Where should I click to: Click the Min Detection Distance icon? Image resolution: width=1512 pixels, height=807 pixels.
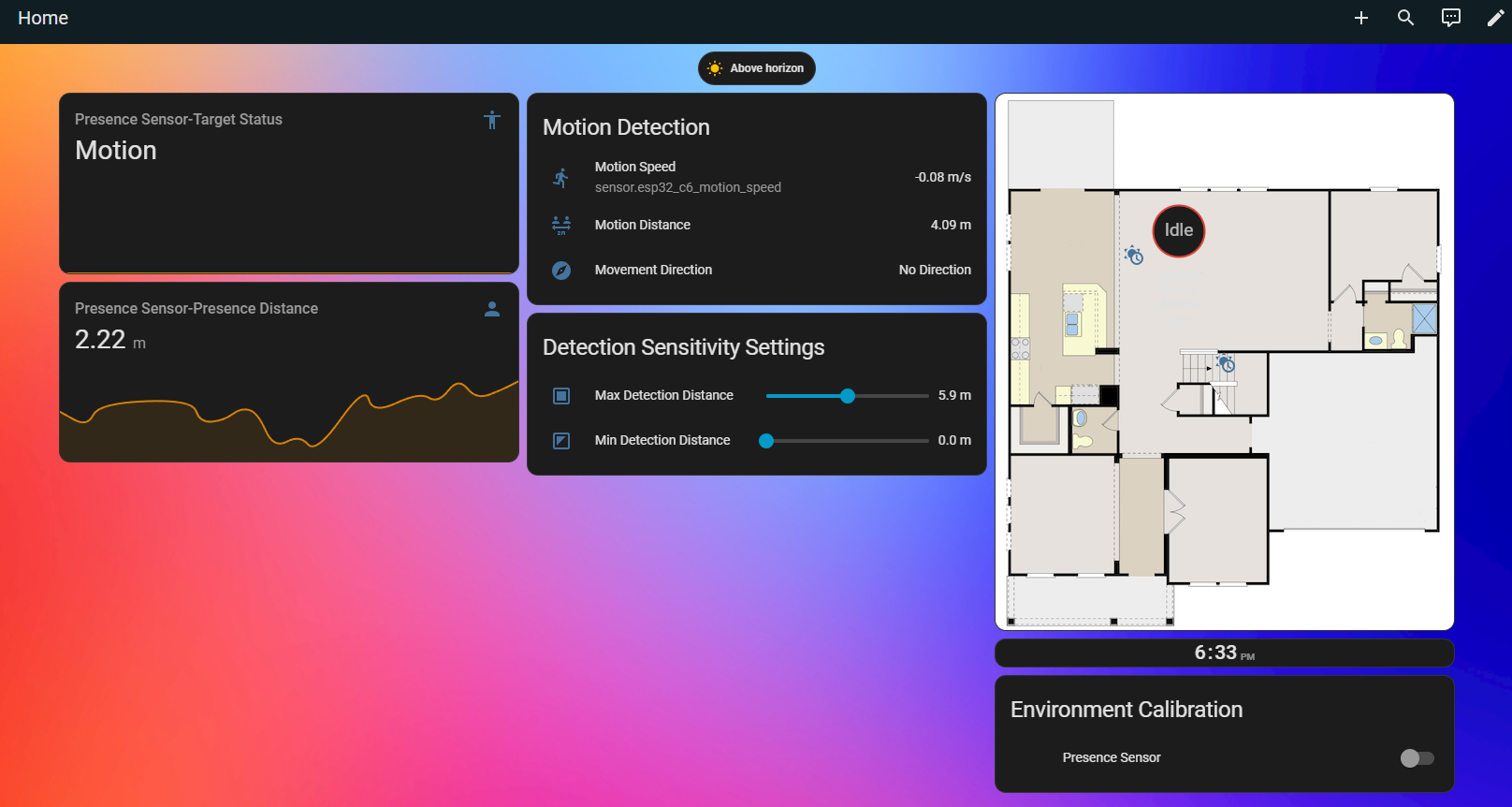(x=561, y=440)
